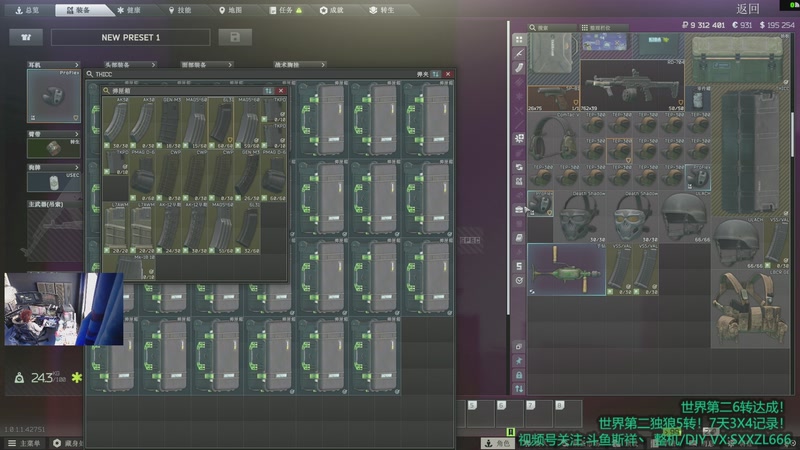Click quick-use hotkey slot 5
Image resolution: width=800 pixels, height=450 pixels.
479,414
